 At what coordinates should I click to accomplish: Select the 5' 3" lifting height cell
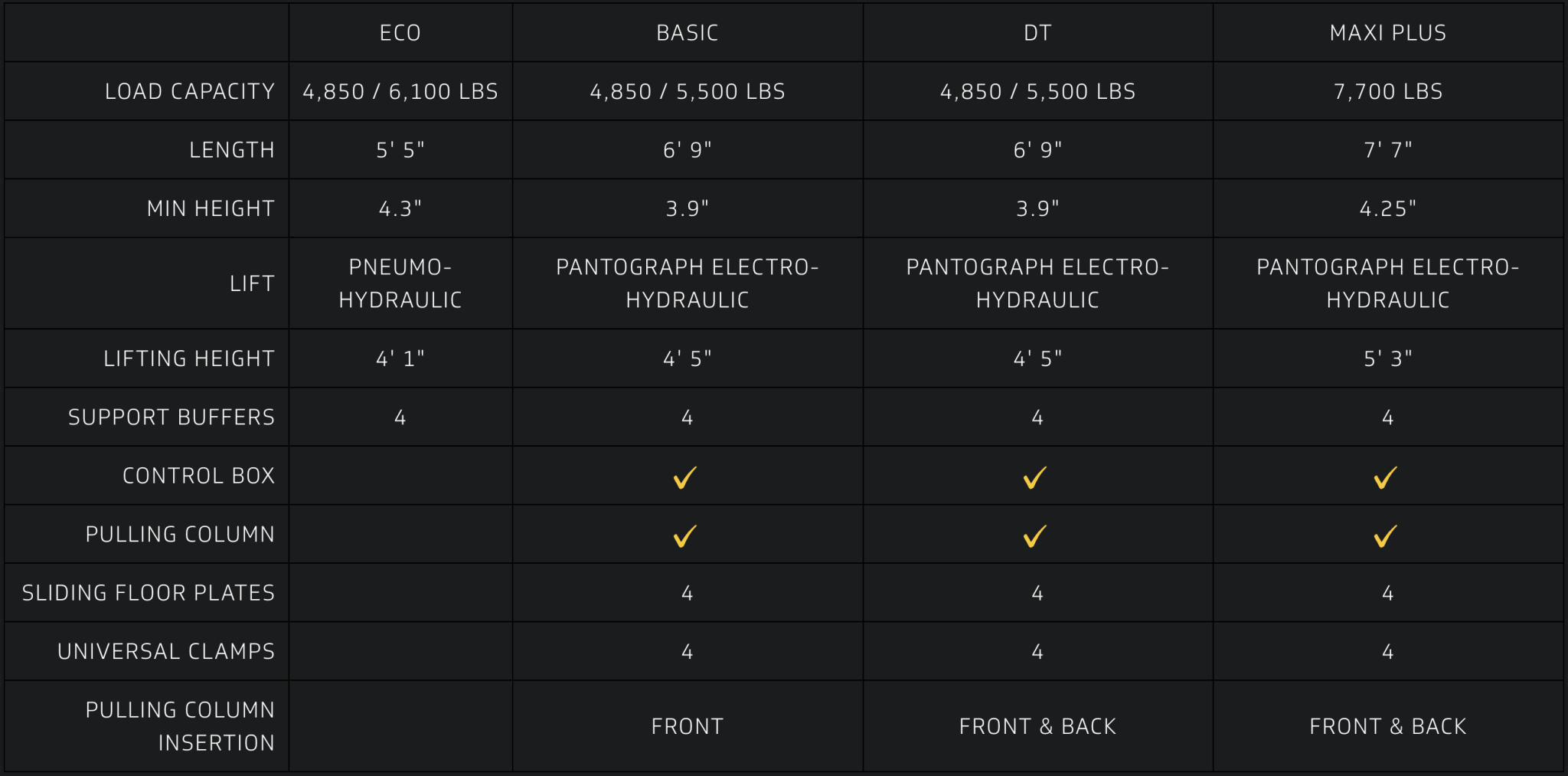coord(1388,359)
